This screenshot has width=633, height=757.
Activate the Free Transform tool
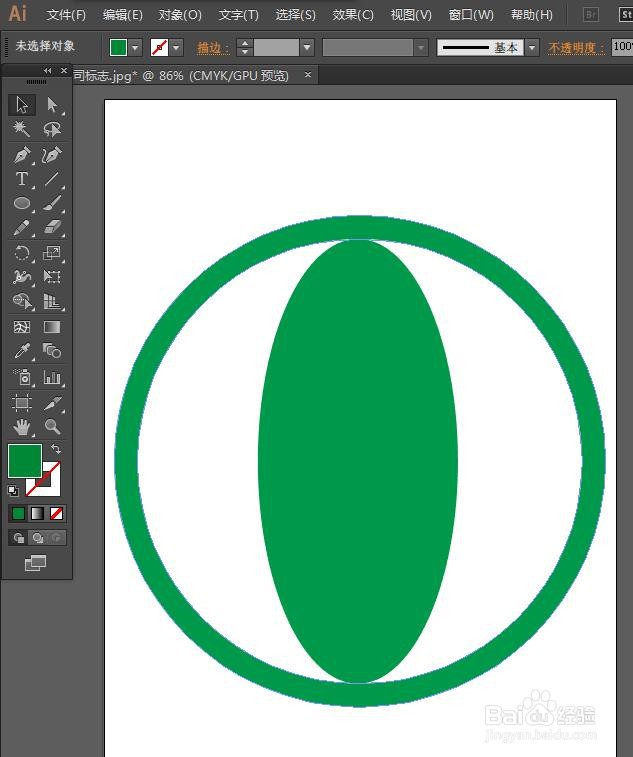52,277
